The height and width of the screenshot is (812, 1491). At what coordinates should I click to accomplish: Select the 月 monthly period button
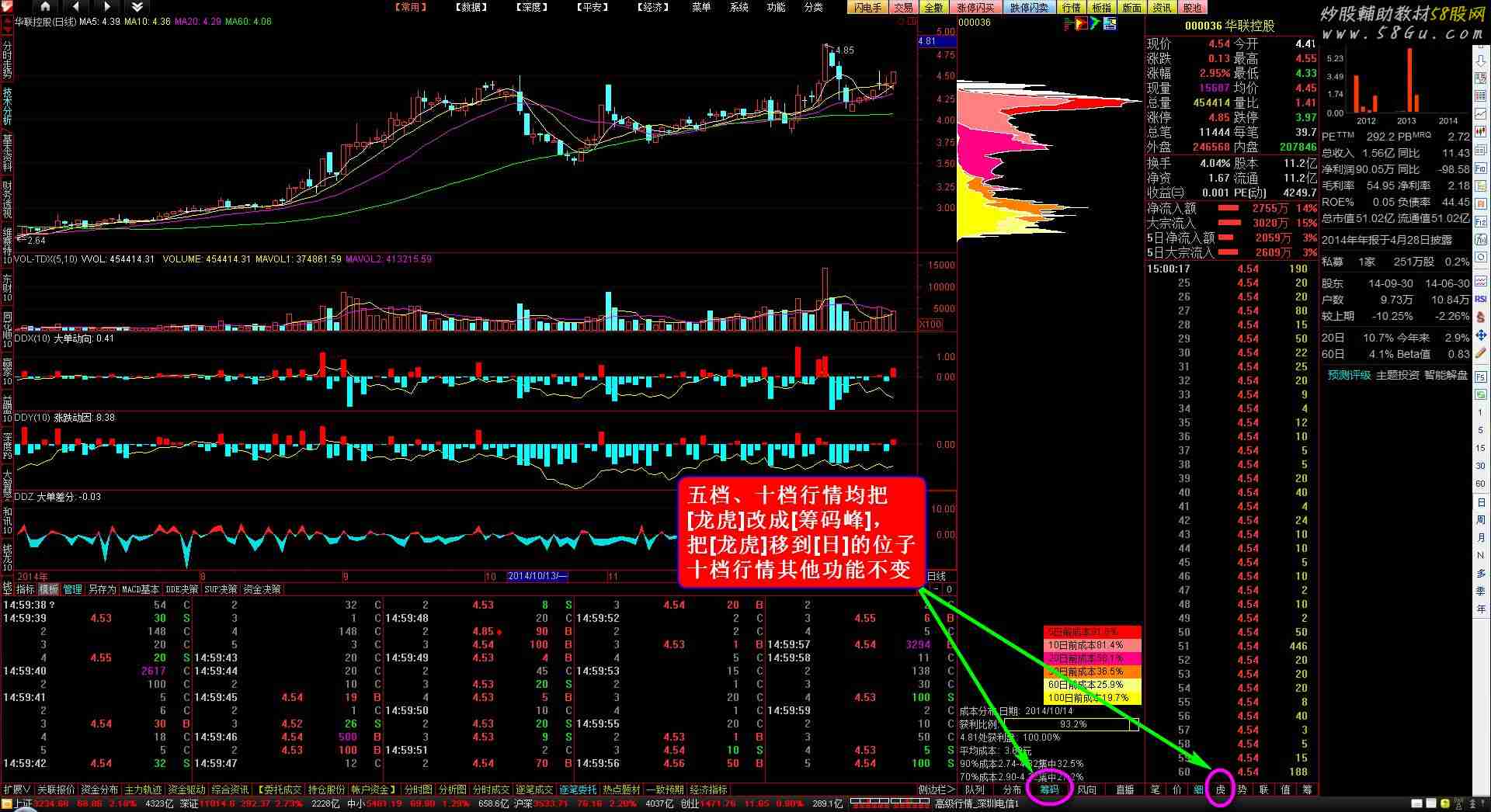point(1481,538)
